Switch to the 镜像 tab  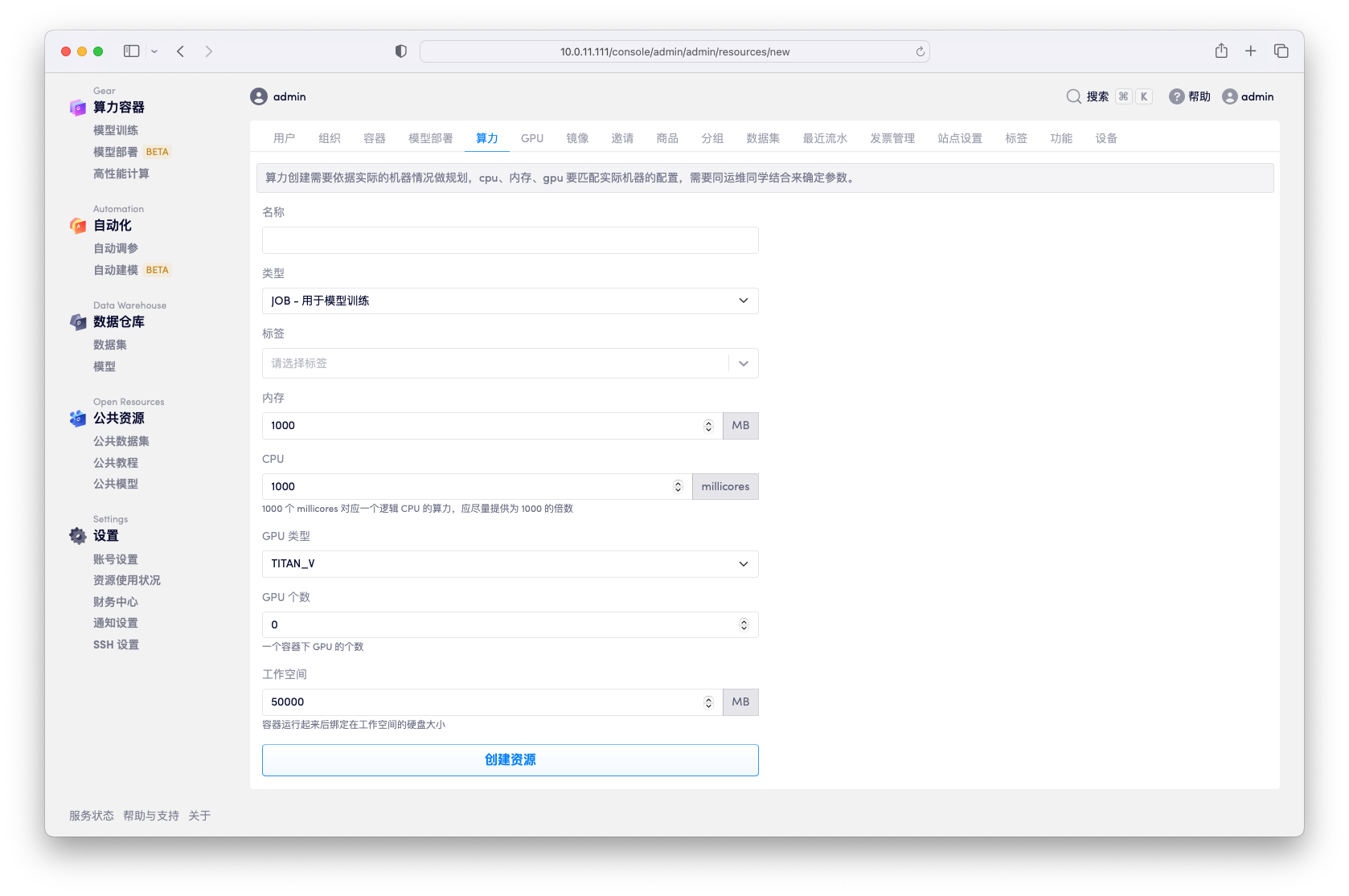[577, 138]
